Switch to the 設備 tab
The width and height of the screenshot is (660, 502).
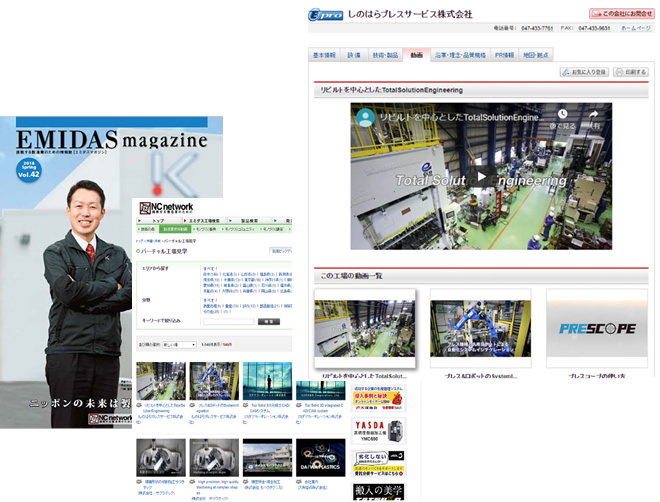[354, 55]
